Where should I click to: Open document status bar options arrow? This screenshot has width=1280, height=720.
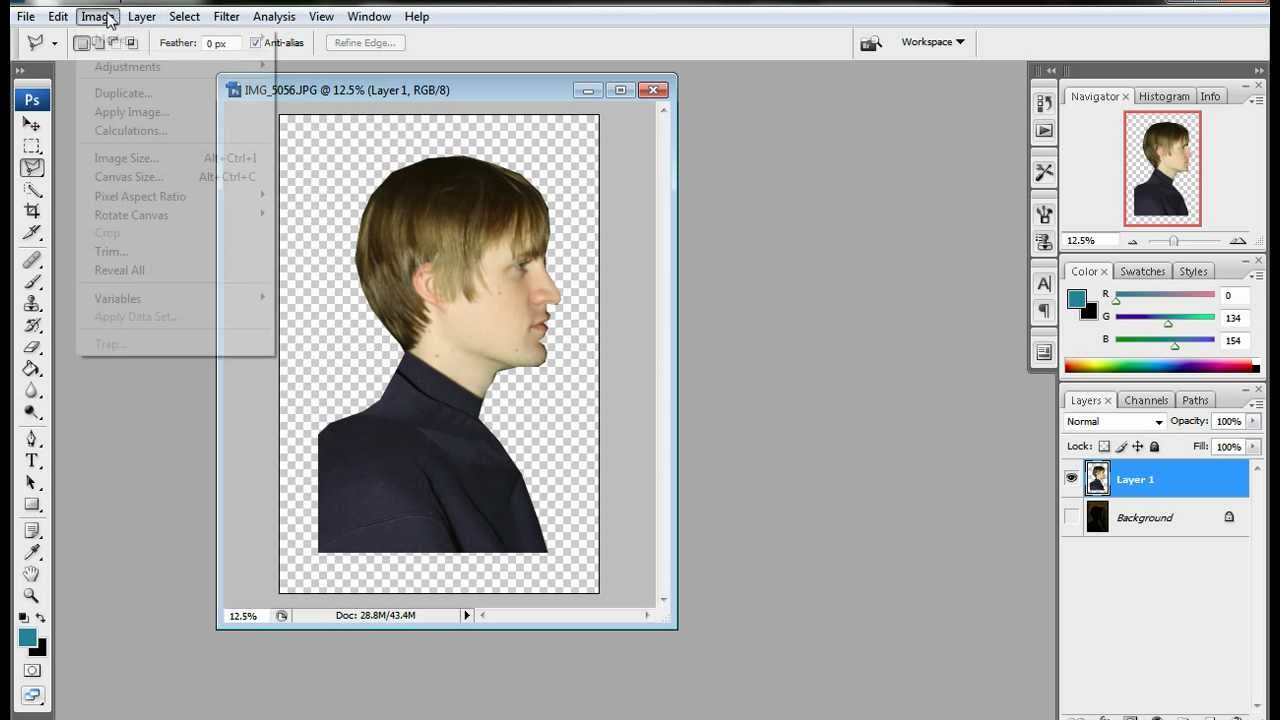pyautogui.click(x=466, y=615)
